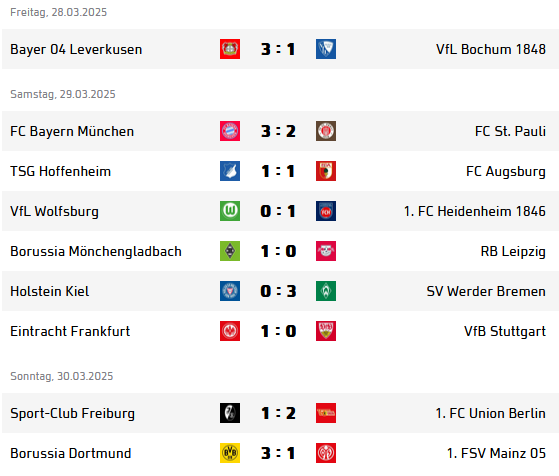Open the Eintracht Frankfurt team name link
This screenshot has height=476, width=559.
pos(70,331)
